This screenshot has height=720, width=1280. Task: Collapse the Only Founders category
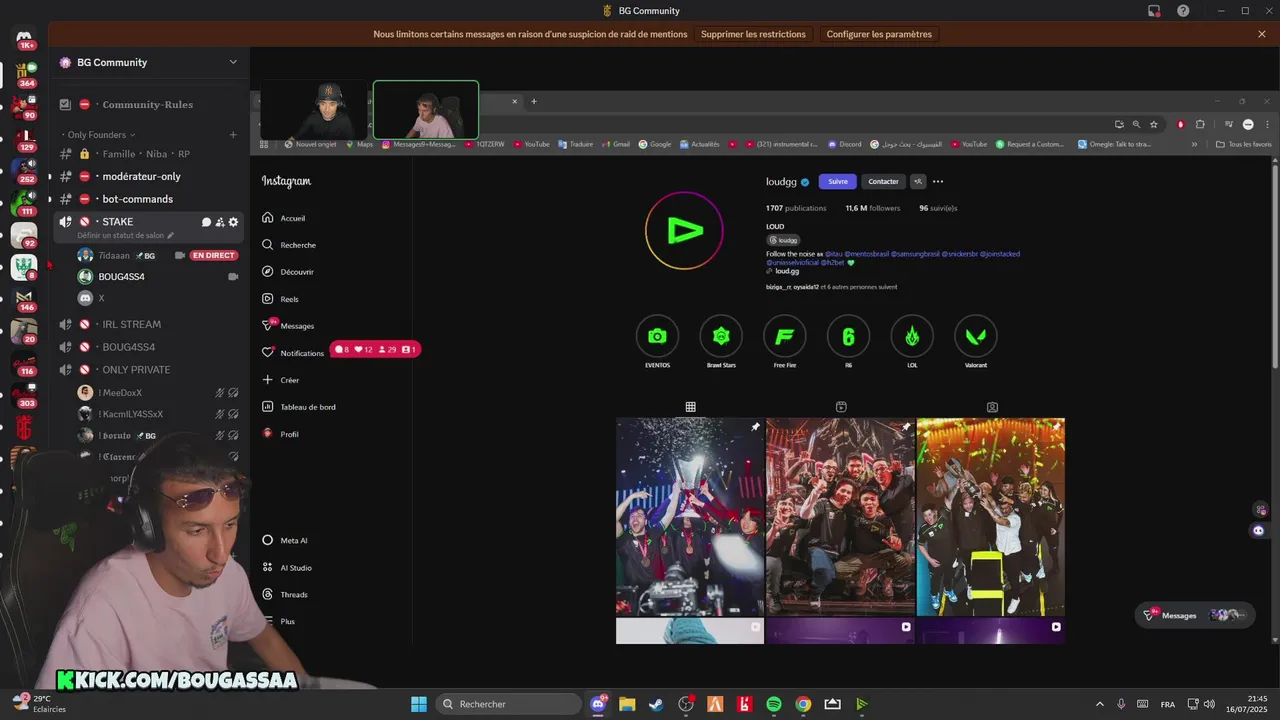[100, 135]
